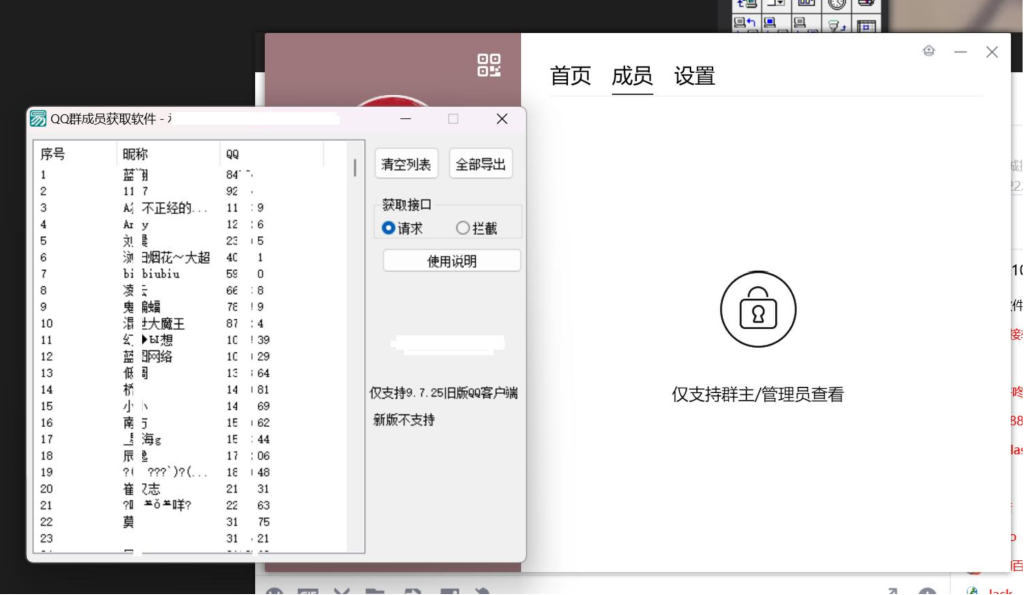Click the QQ群成员获取软件 title bar app icon
This screenshot has width=1024, height=595.
(38, 119)
